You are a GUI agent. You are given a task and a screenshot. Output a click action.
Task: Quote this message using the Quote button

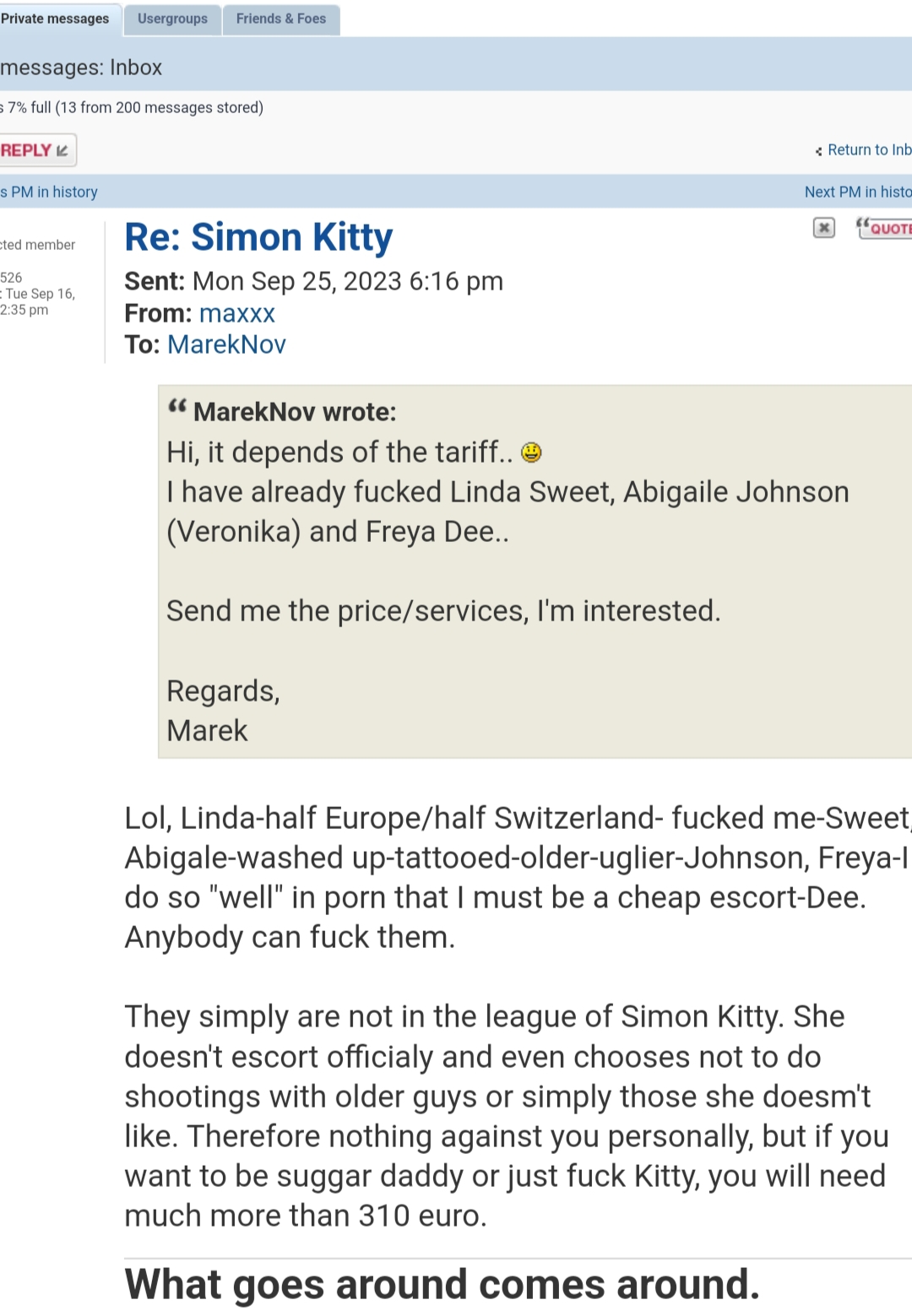pyautogui.click(x=884, y=228)
